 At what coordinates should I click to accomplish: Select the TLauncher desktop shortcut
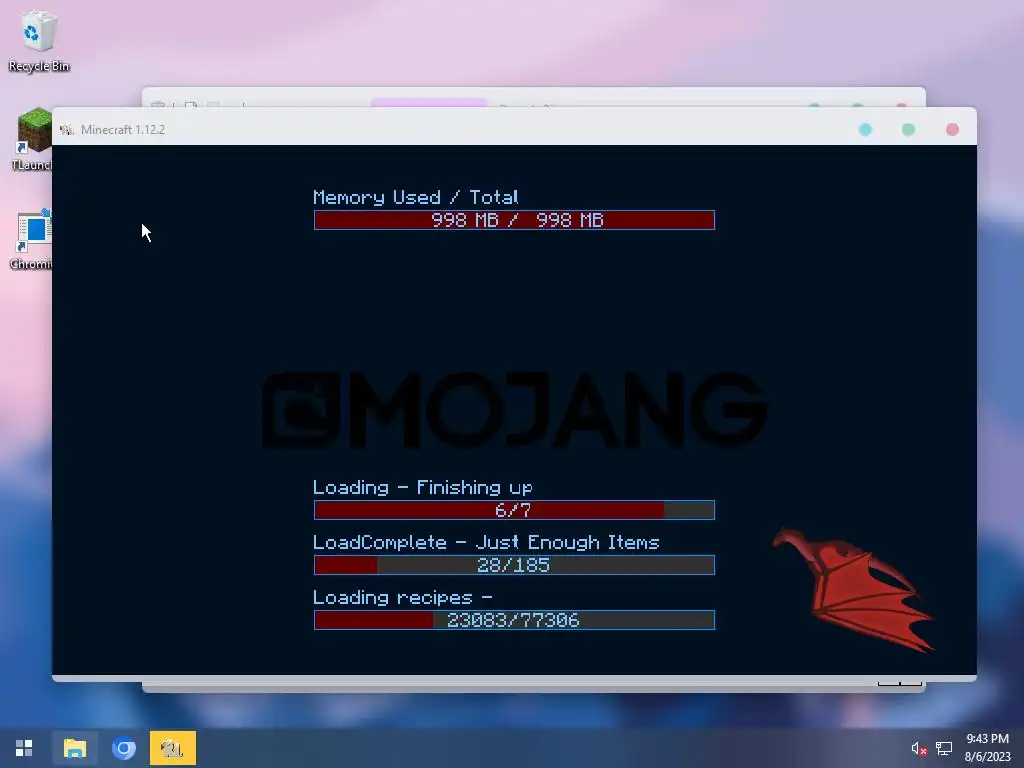[x=34, y=138]
